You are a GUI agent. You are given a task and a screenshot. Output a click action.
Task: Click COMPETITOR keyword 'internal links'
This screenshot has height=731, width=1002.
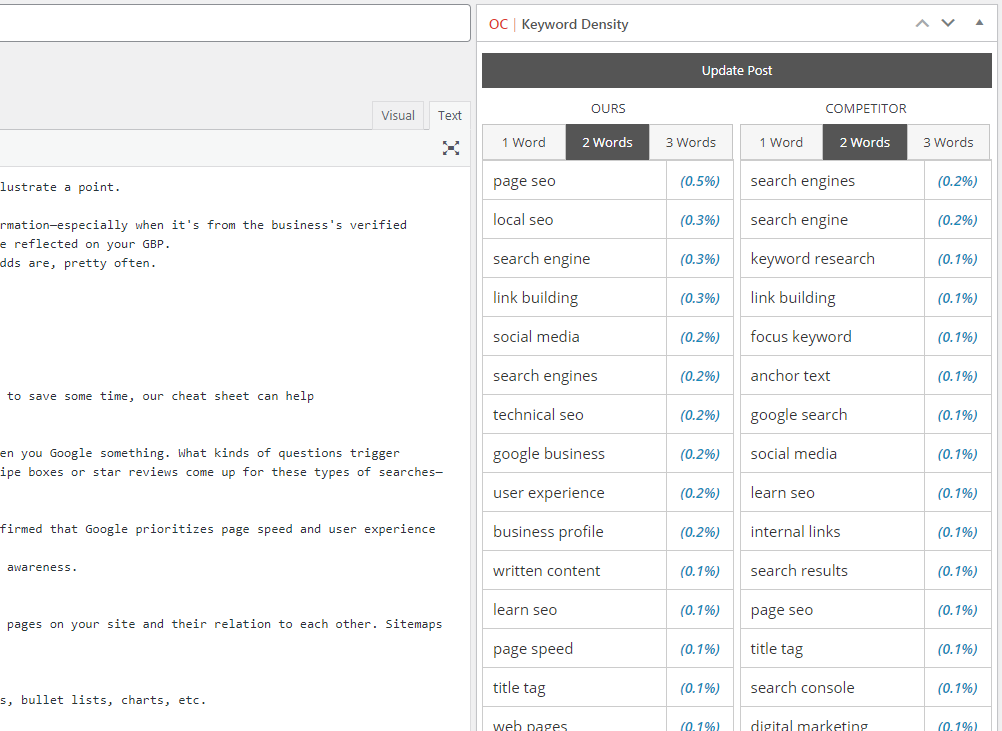coord(795,532)
